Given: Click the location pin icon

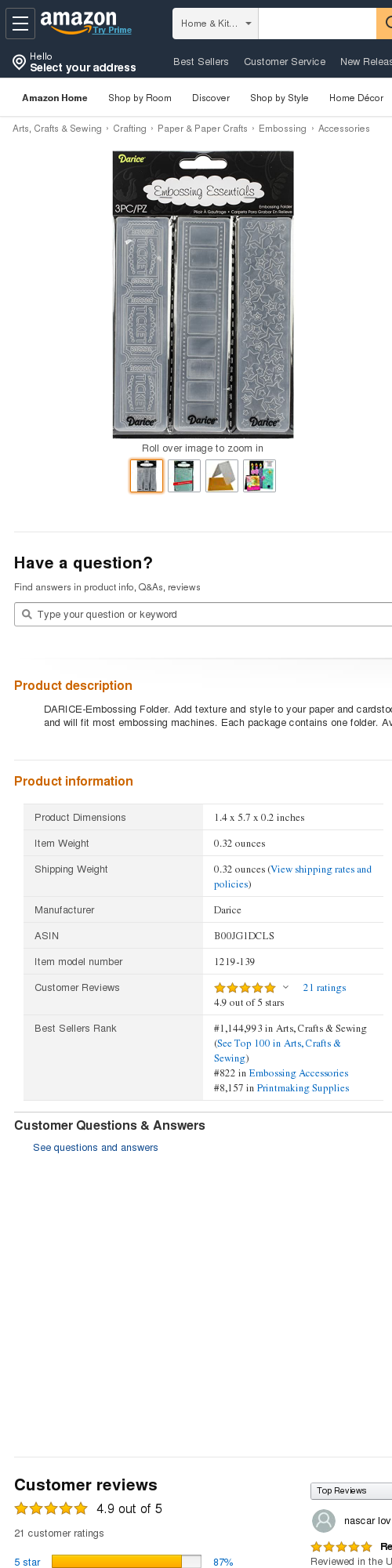Looking at the screenshot, I should [x=20, y=62].
